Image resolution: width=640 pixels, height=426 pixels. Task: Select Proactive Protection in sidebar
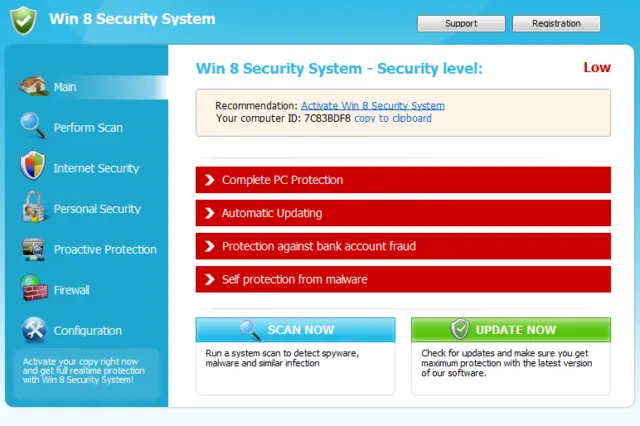pos(105,249)
